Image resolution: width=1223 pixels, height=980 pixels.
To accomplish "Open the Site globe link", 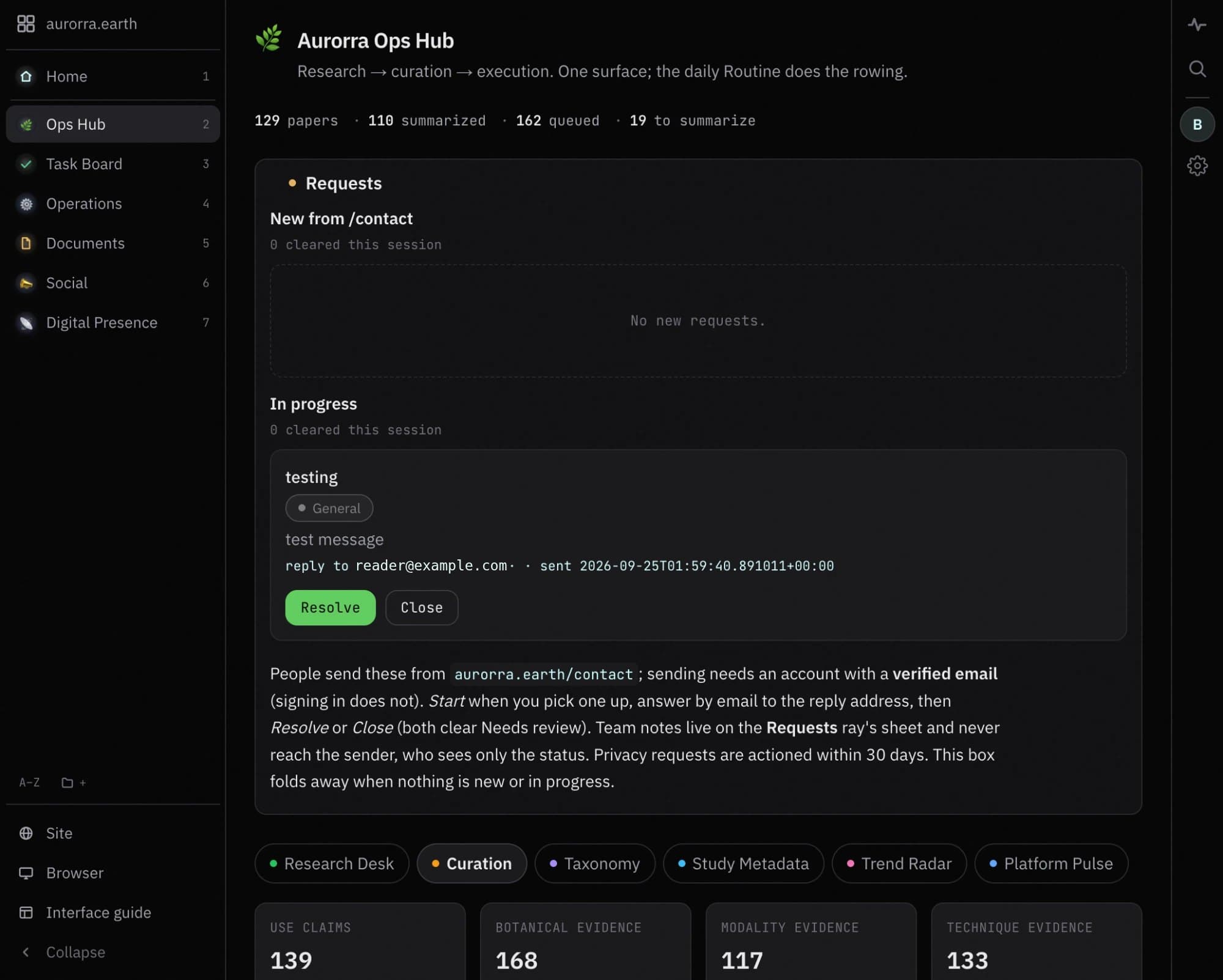I will tap(26, 833).
